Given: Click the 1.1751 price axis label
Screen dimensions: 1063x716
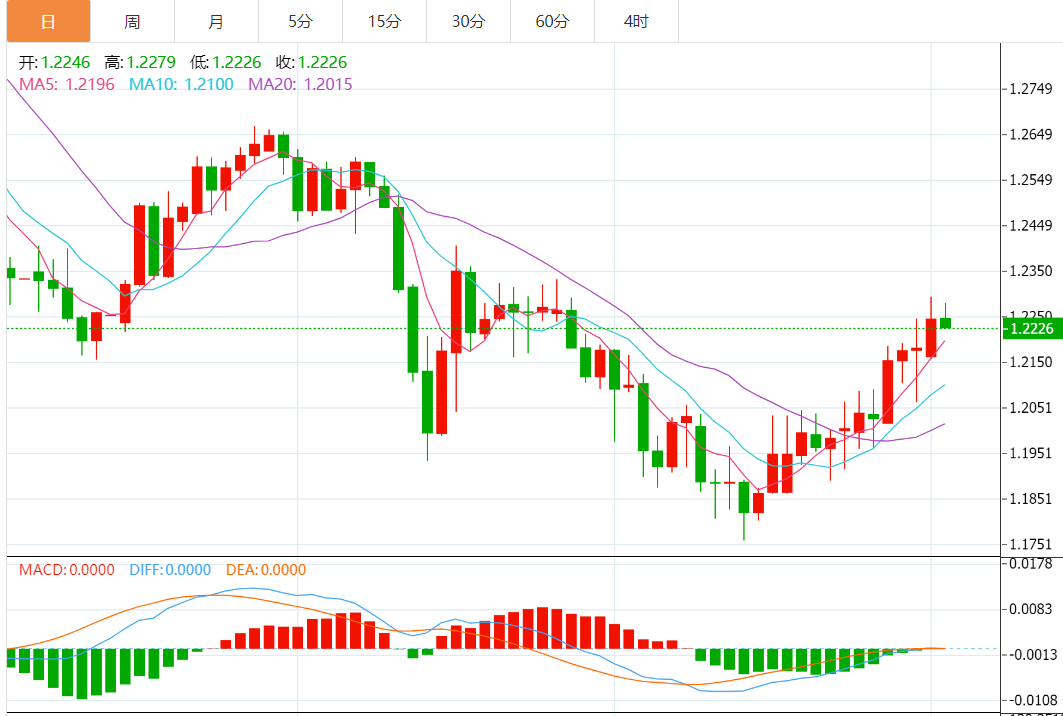Looking at the screenshot, I should click(1030, 544).
